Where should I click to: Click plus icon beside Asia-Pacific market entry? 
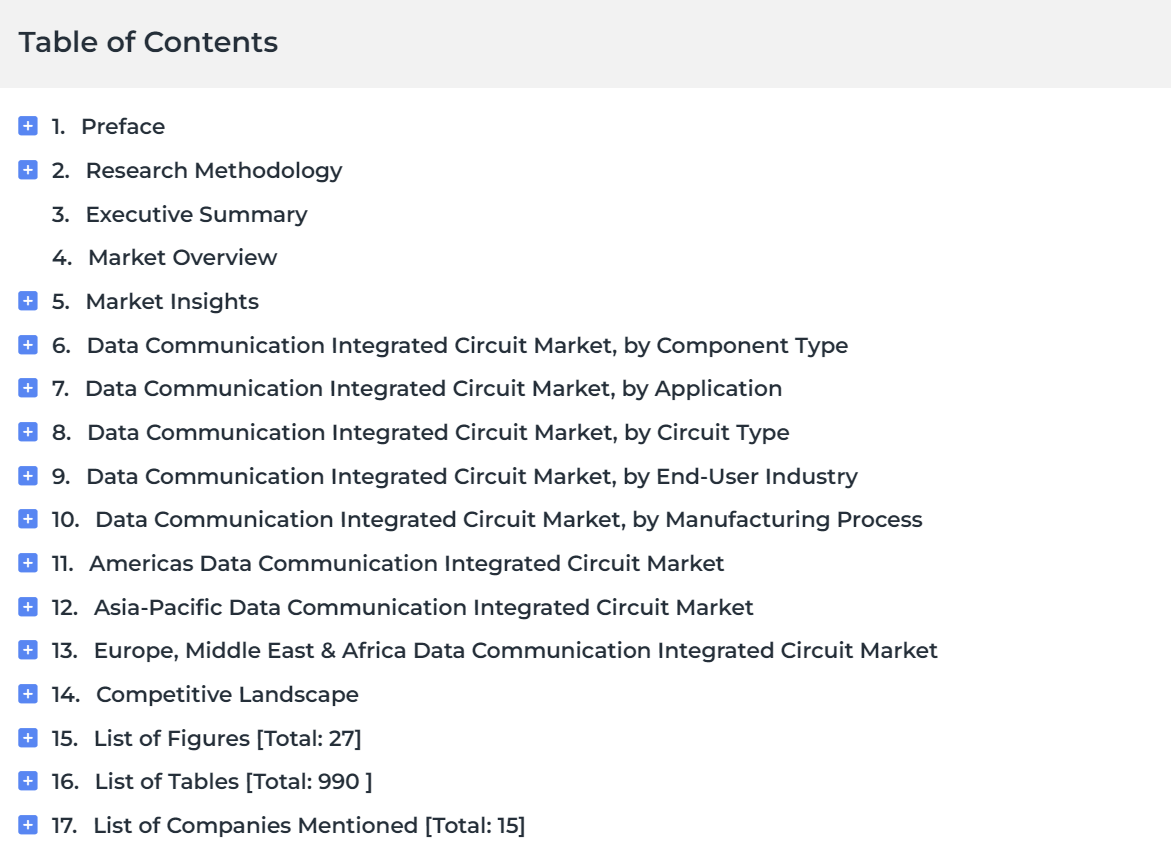click(x=28, y=607)
